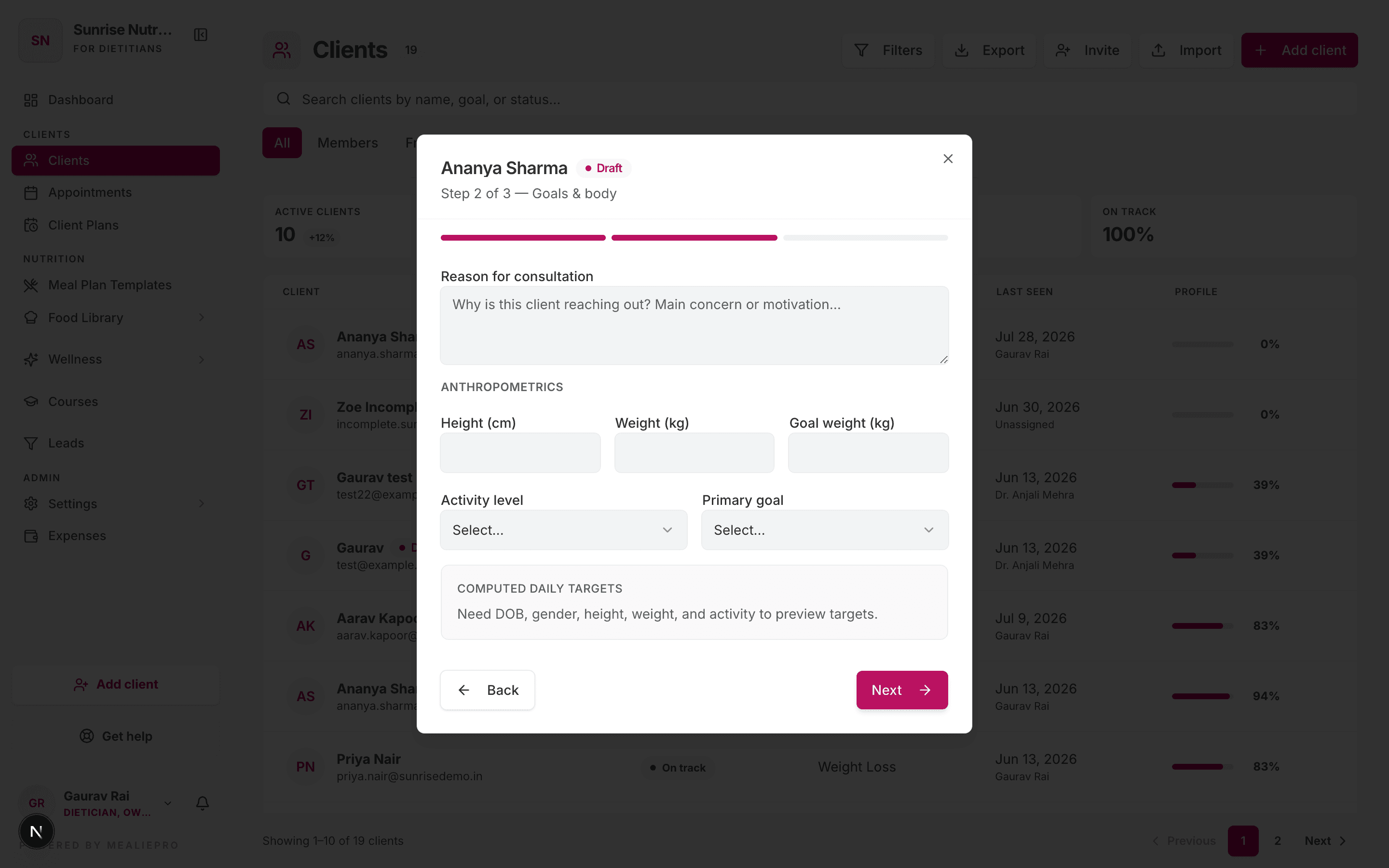Go back to the previous step
Viewport: 1389px width, 868px height.
click(x=487, y=690)
